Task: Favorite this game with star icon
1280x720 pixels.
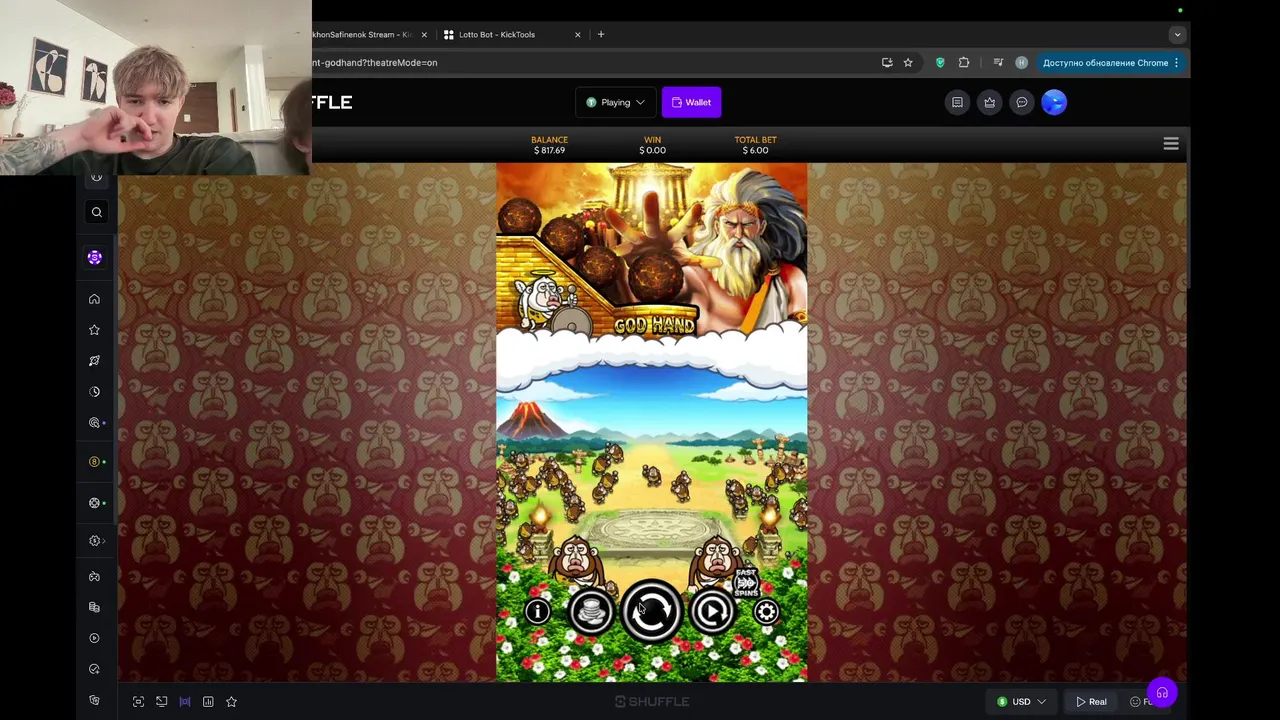Action: tap(231, 702)
